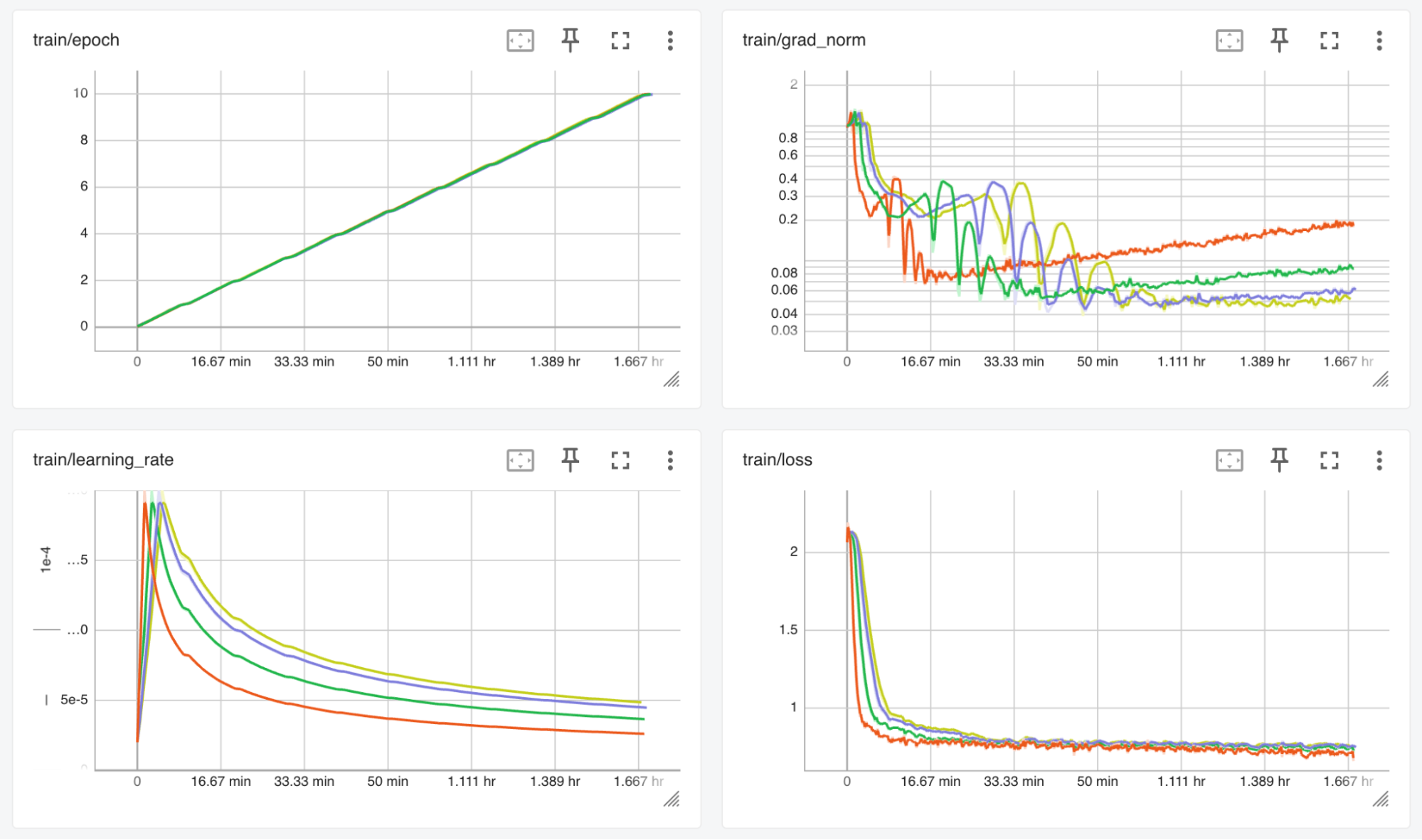Fit train/loss chart domain to data
This screenshot has height=840, width=1422.
(x=1229, y=460)
